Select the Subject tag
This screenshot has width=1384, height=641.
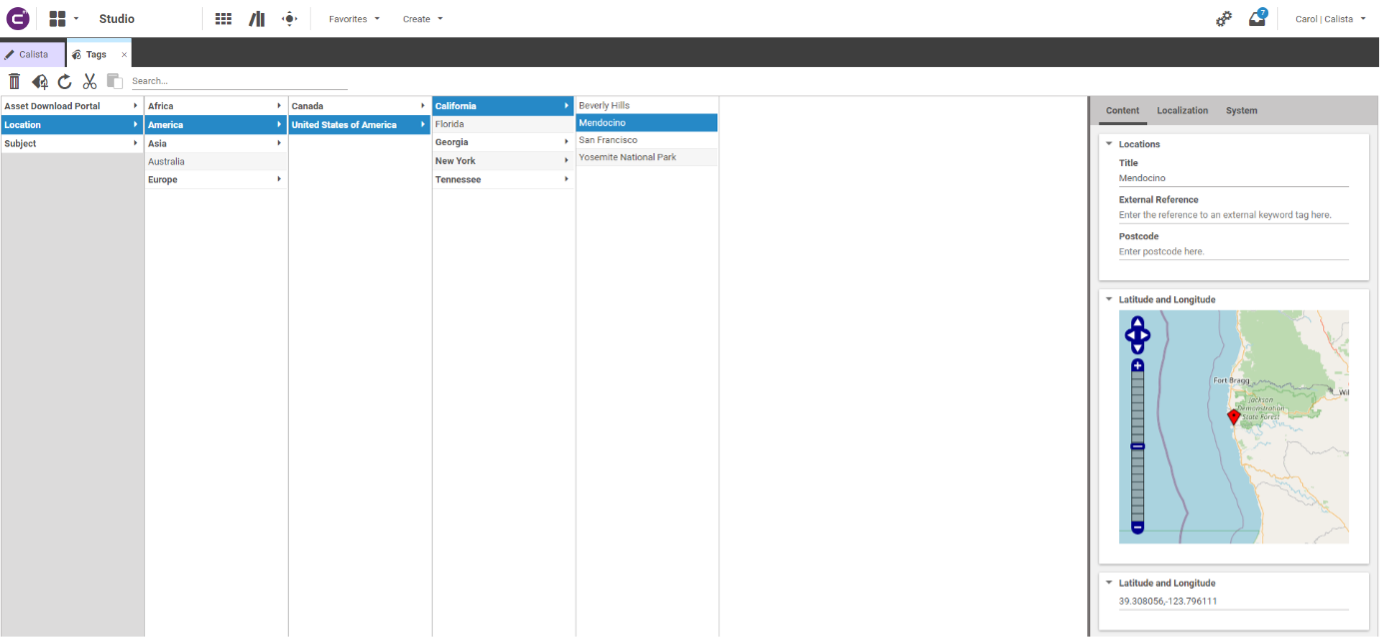click(72, 144)
